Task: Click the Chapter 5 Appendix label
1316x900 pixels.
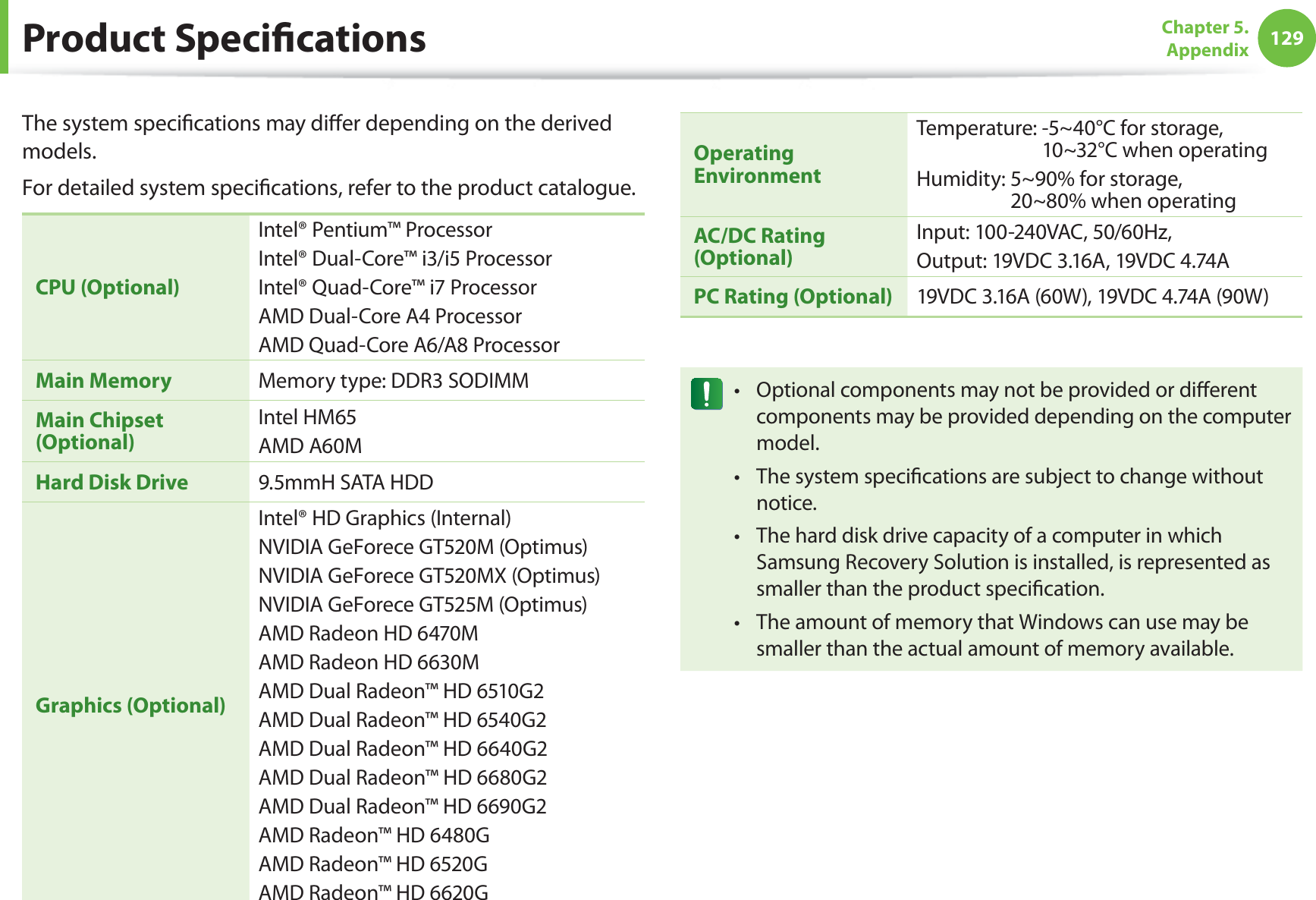Action: click(1206, 39)
